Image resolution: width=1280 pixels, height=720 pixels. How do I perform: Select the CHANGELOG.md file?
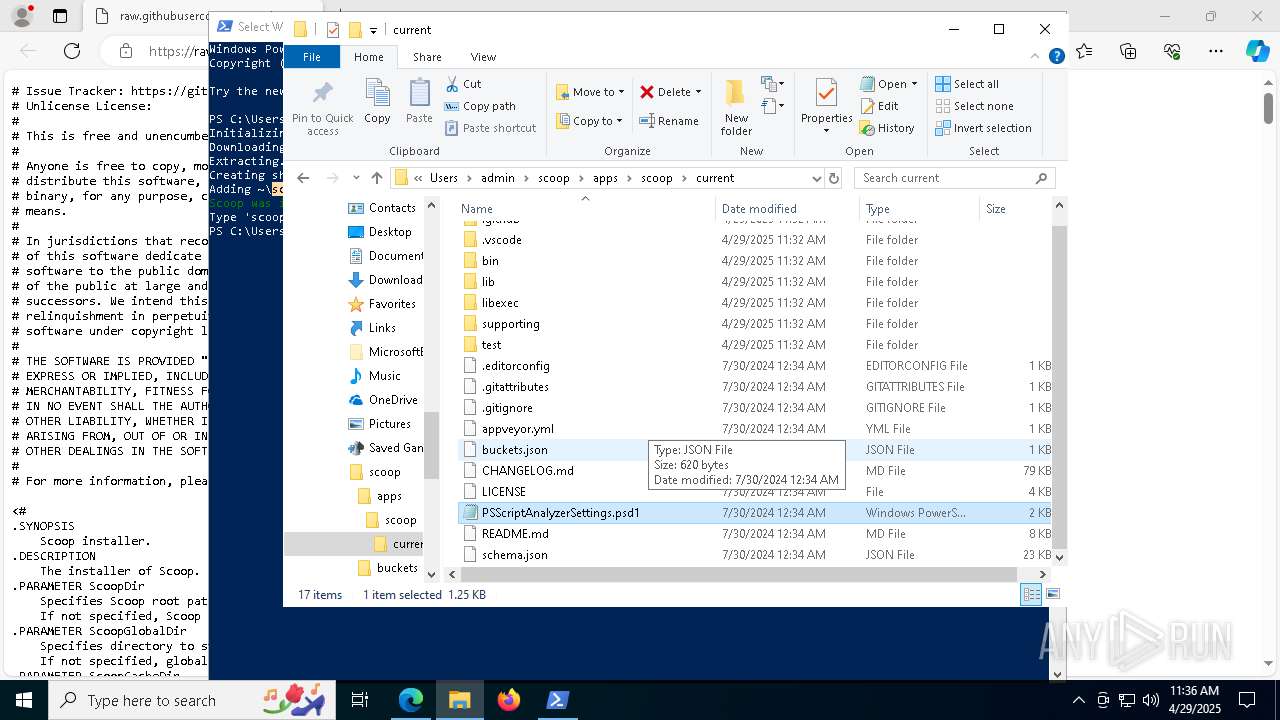tap(527, 471)
